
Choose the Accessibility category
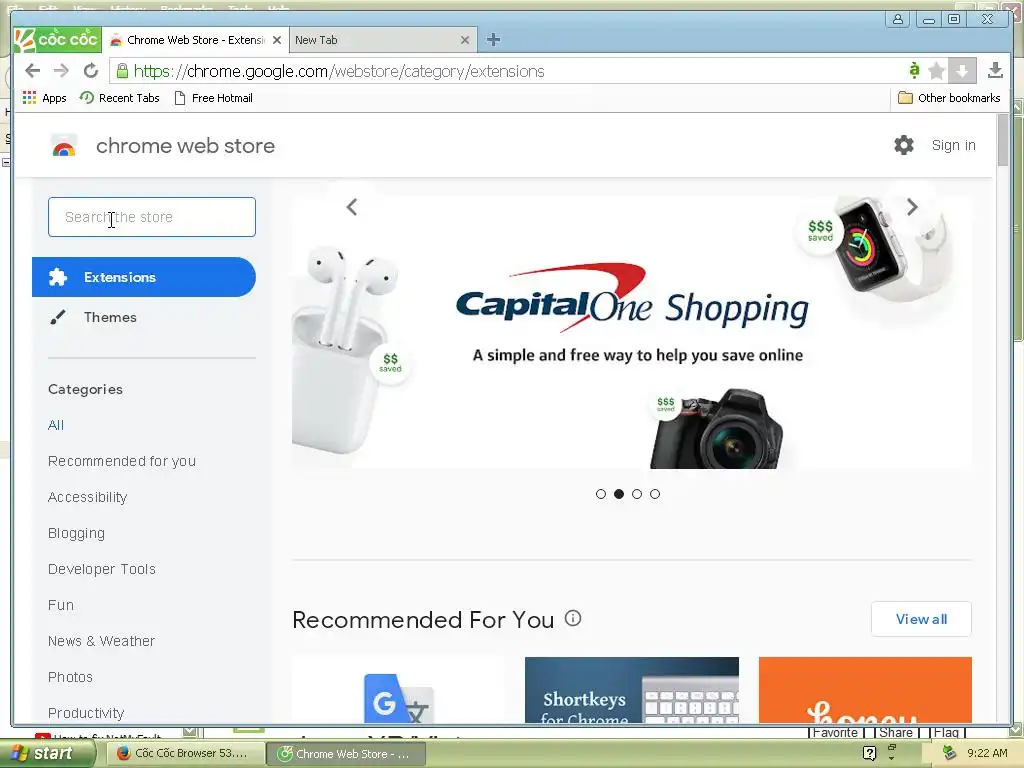88,497
